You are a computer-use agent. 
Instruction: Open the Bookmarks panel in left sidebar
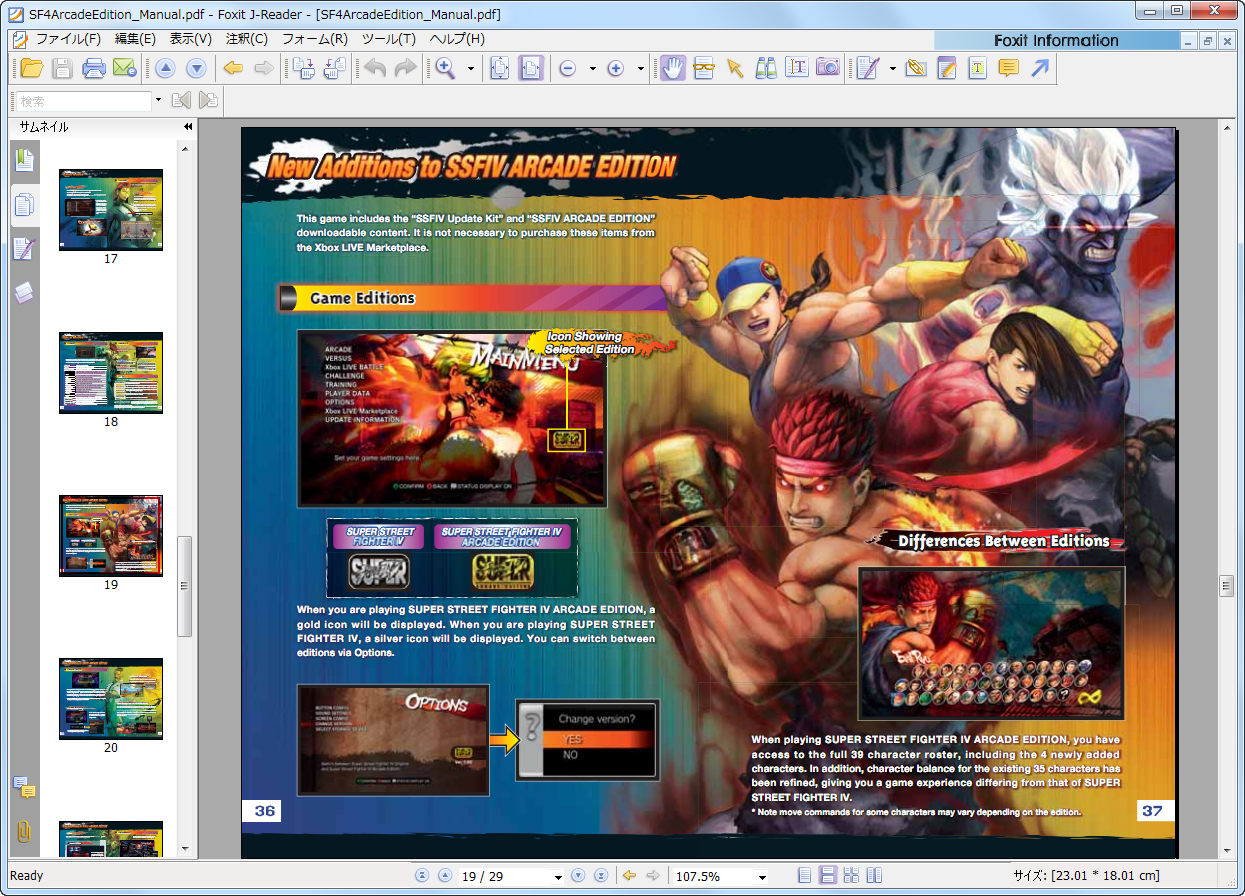(x=24, y=159)
